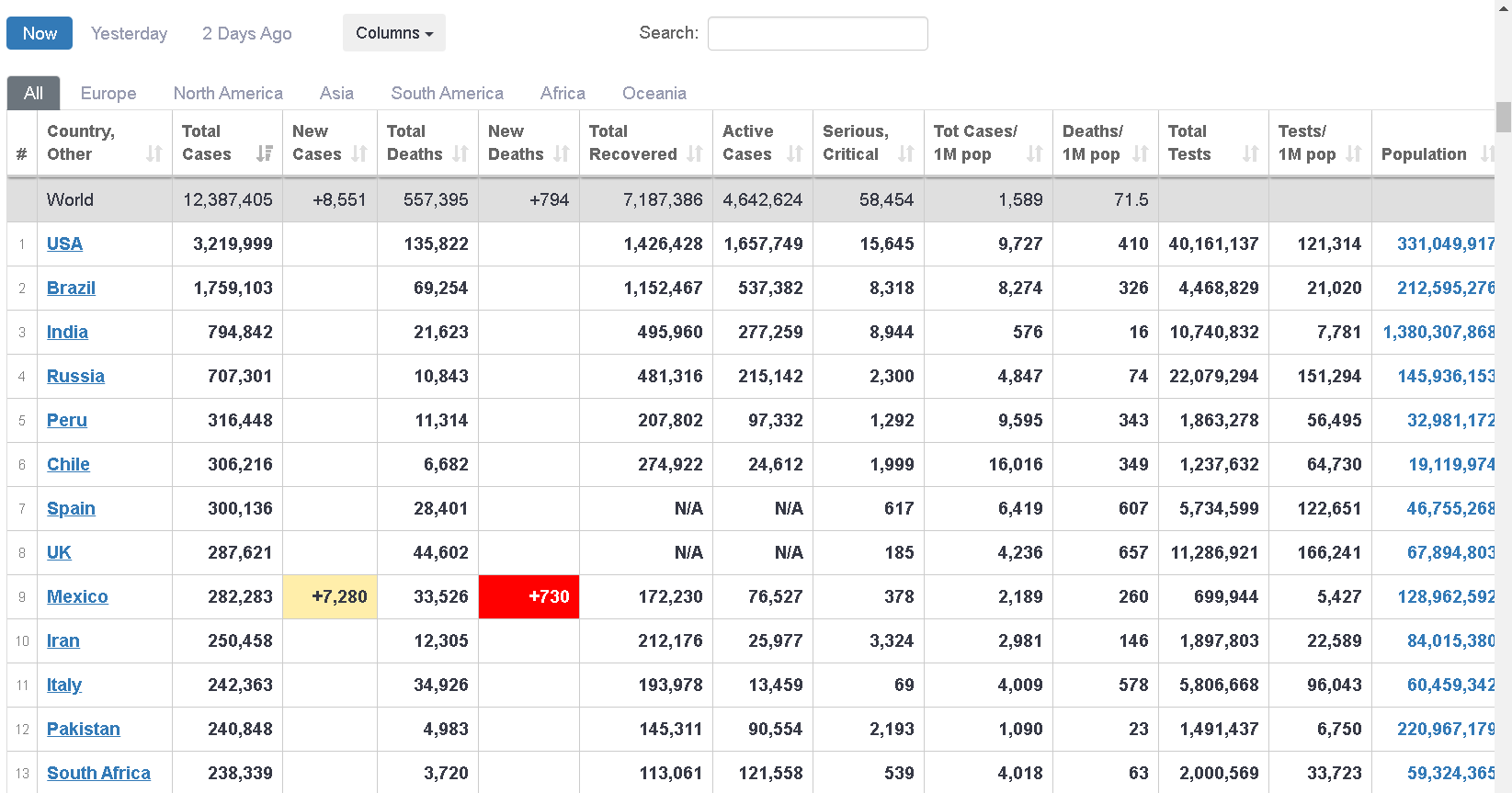Screen dimensions: 1512x793
Task: Open the Peru country link
Action: (67, 420)
